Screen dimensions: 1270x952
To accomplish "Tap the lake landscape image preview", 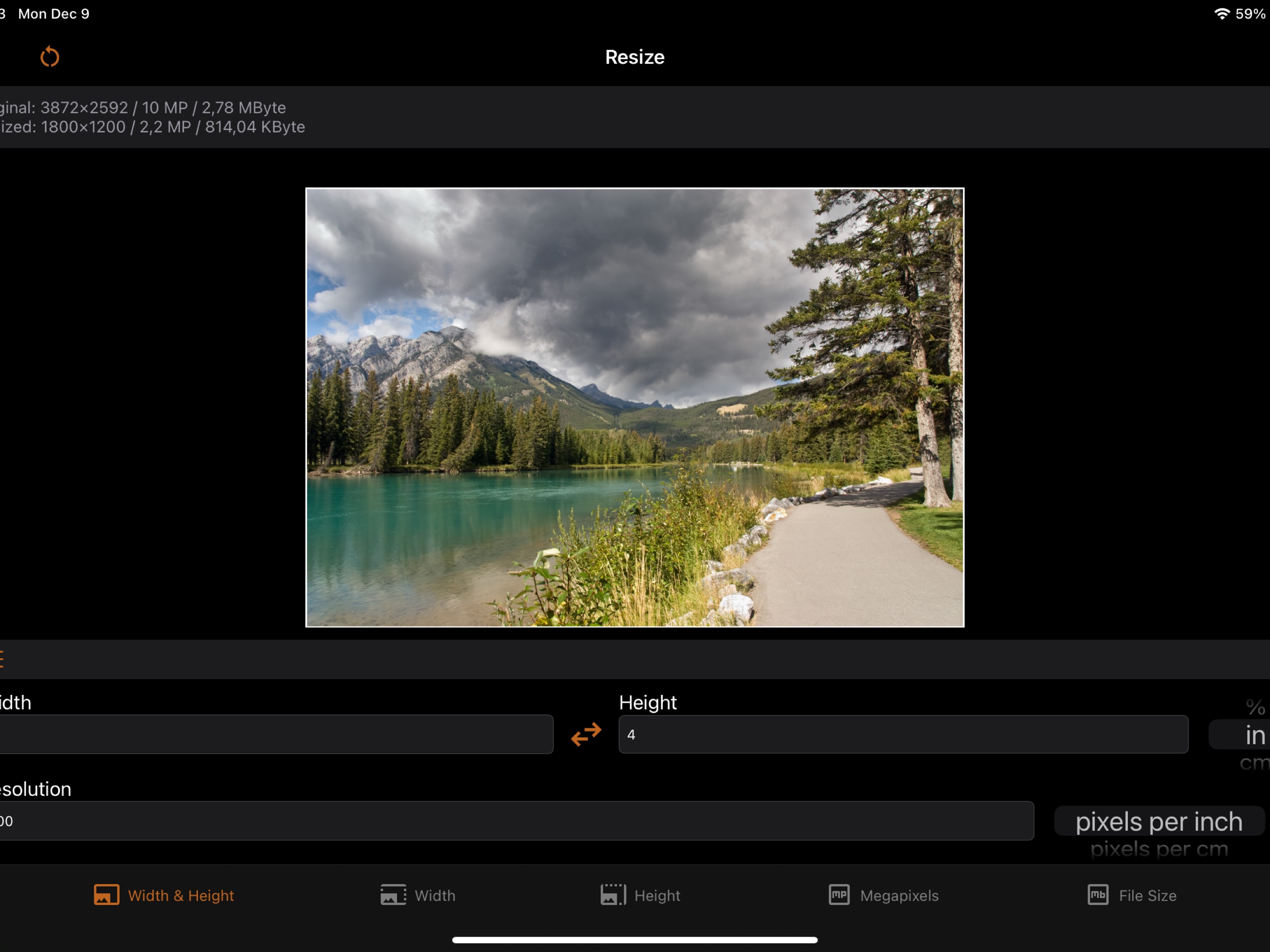I will [635, 407].
